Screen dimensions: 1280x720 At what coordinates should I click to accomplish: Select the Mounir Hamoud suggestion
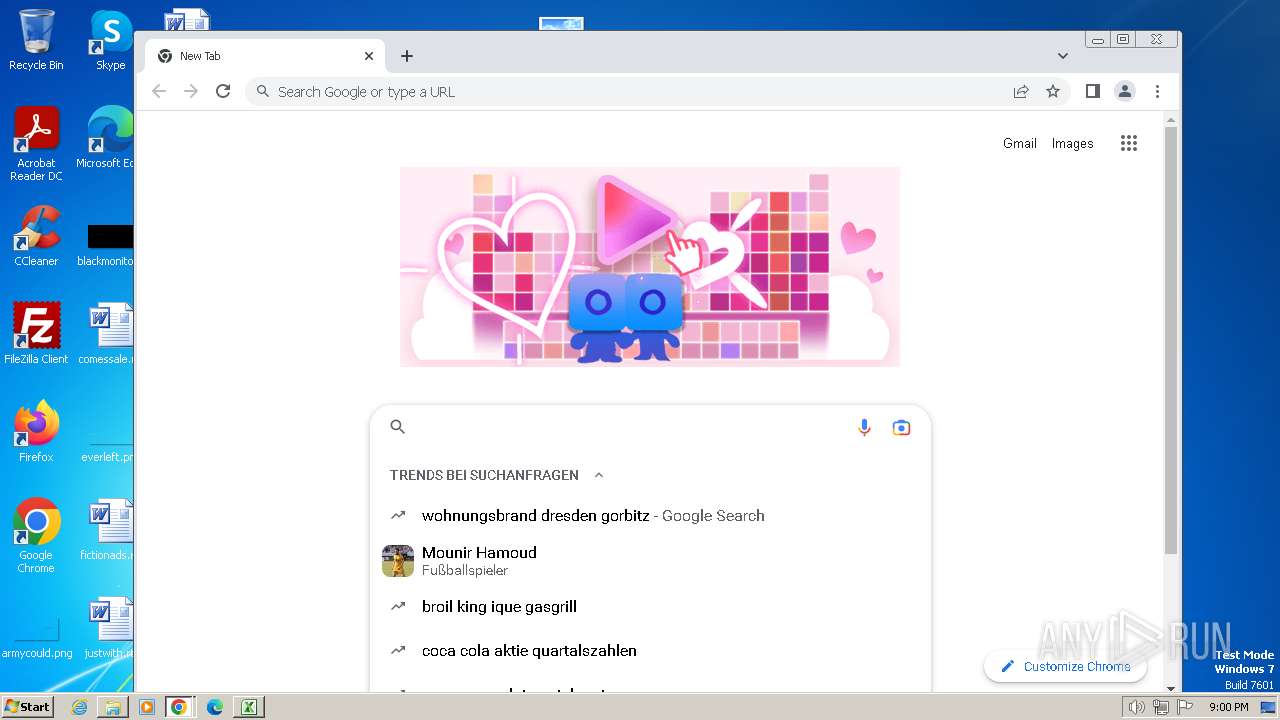point(650,560)
